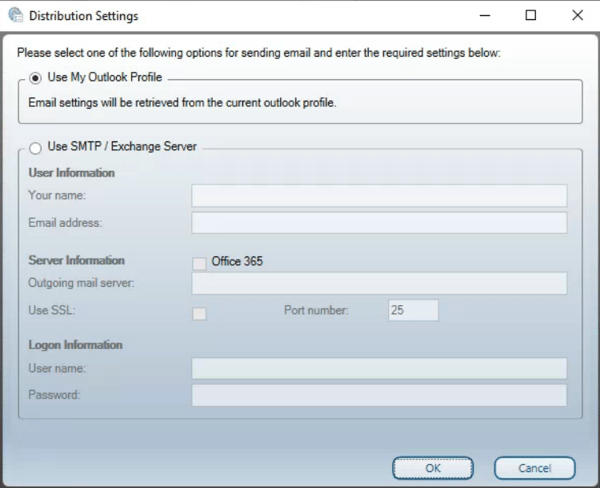Click the Distribution Settings title bar text
600x488 pixels.
pos(84,16)
